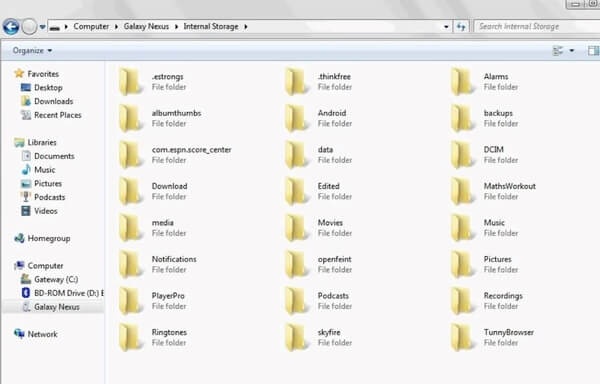This screenshot has height=384, width=600.
Task: Open address bar history dropdown
Action: [446, 27]
